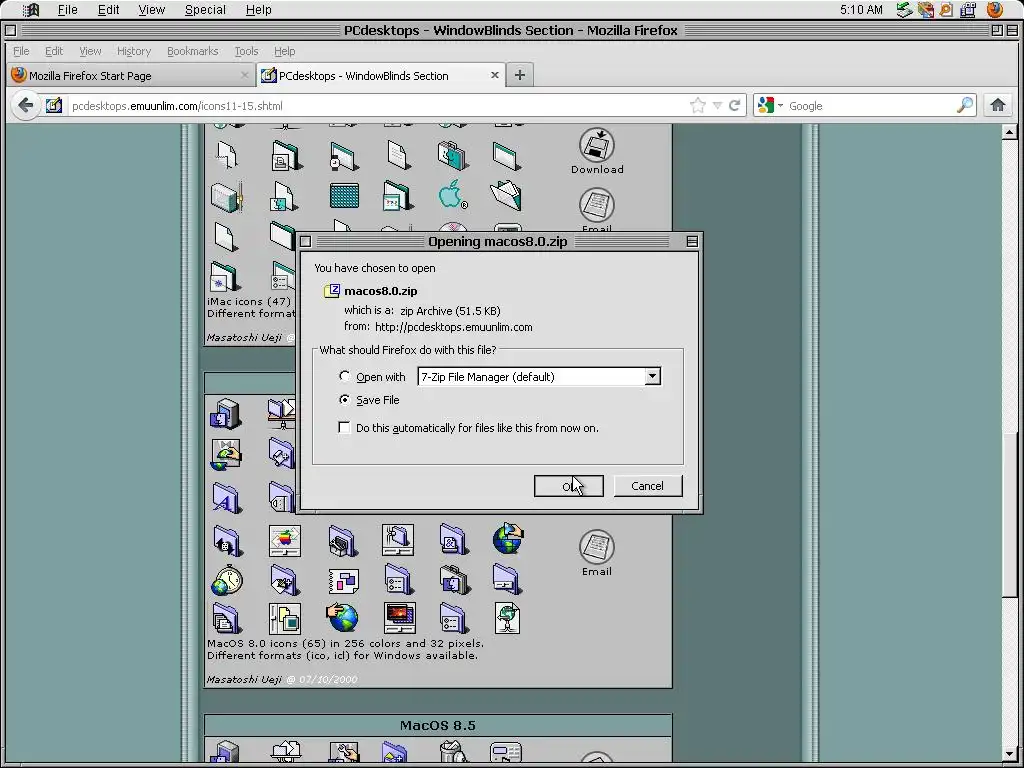Click the pointing hand over globe icon

tap(342, 617)
